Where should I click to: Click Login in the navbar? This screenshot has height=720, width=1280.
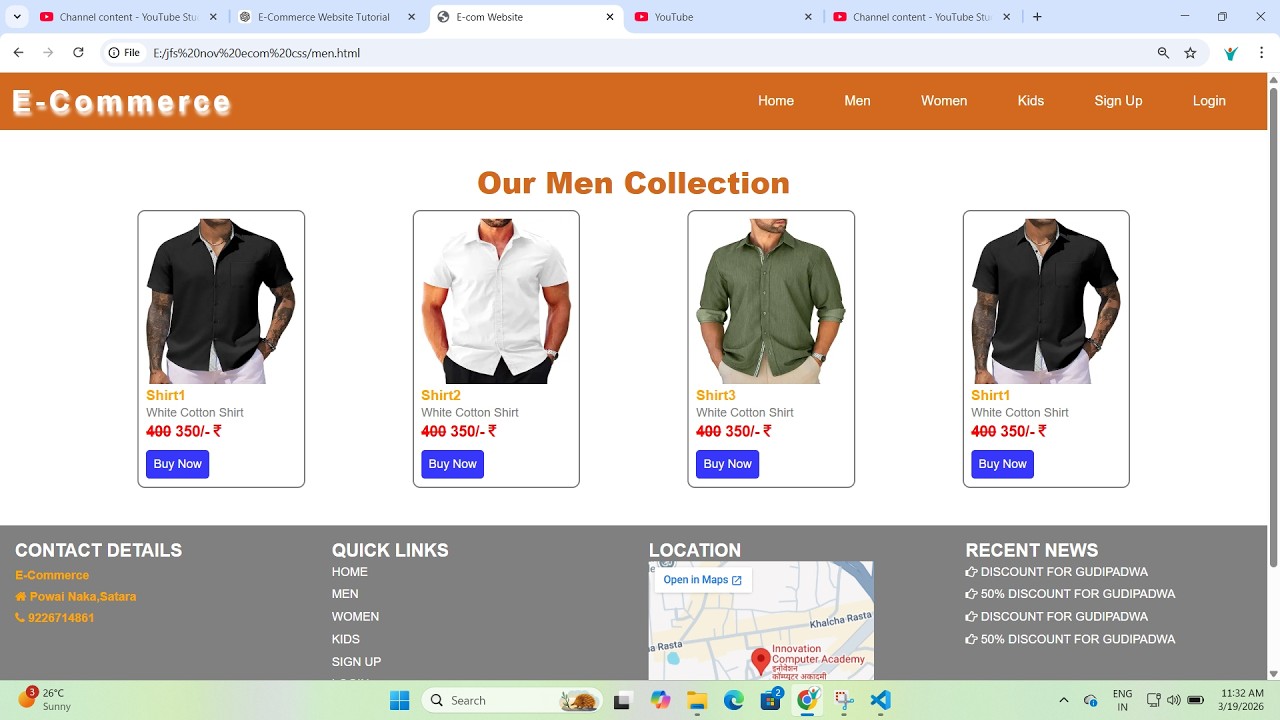tap(1209, 101)
